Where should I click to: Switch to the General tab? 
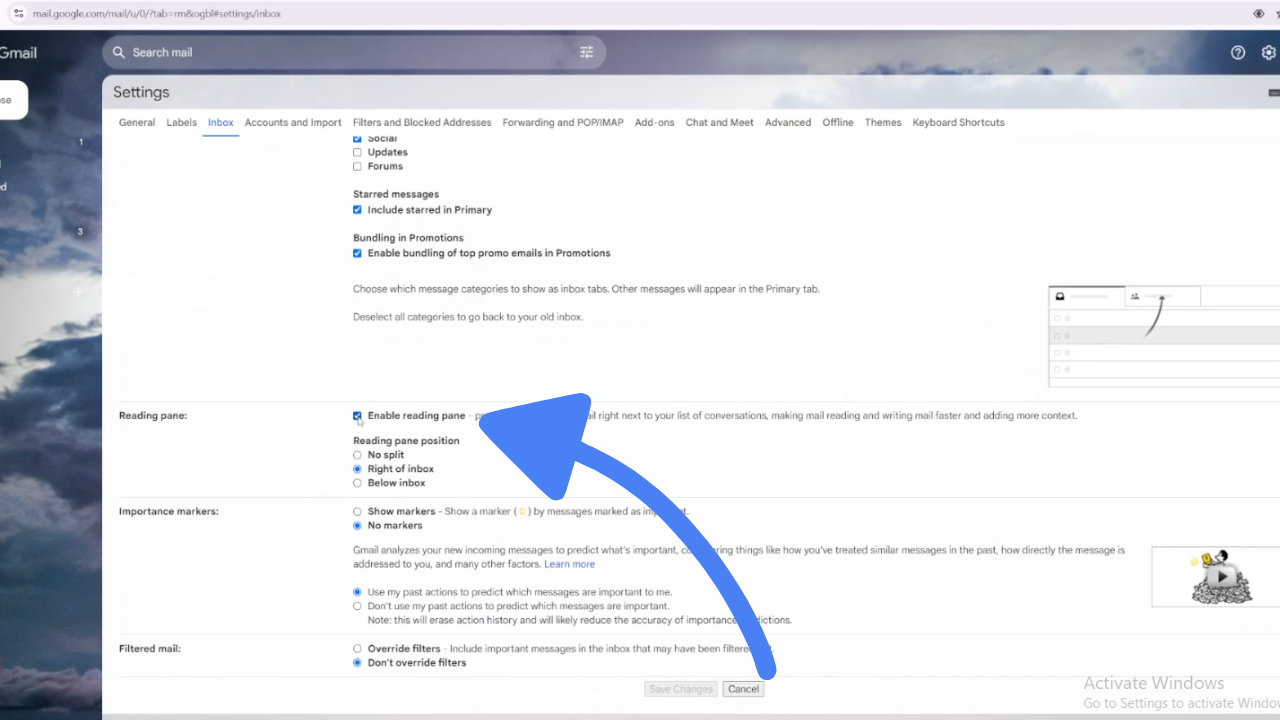tap(137, 122)
